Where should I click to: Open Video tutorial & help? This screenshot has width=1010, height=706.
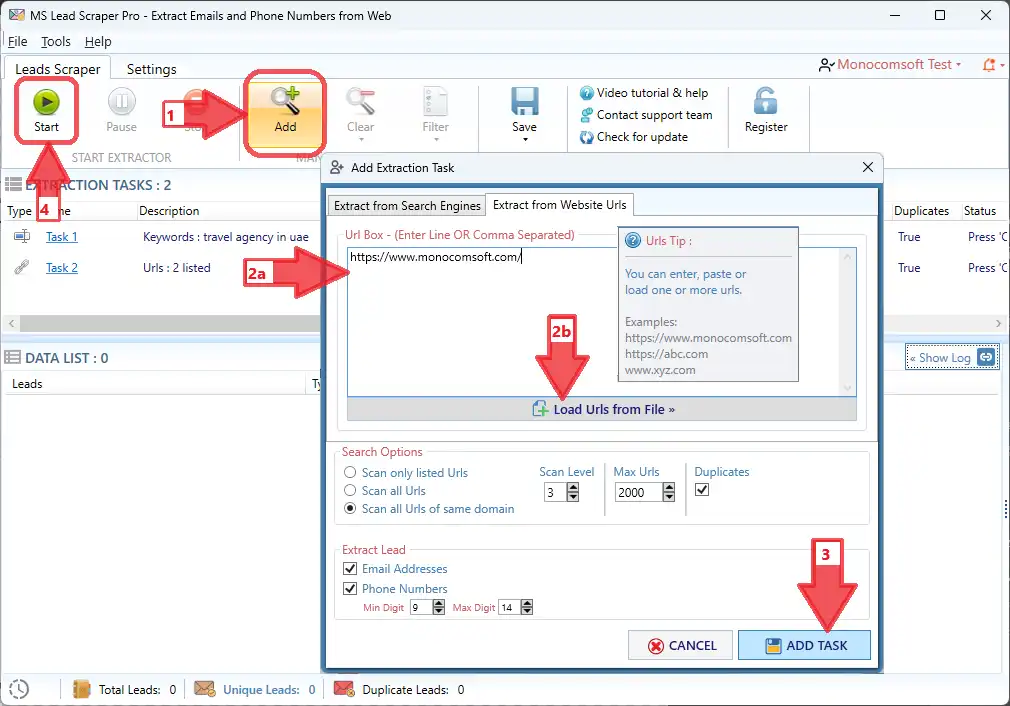644,93
